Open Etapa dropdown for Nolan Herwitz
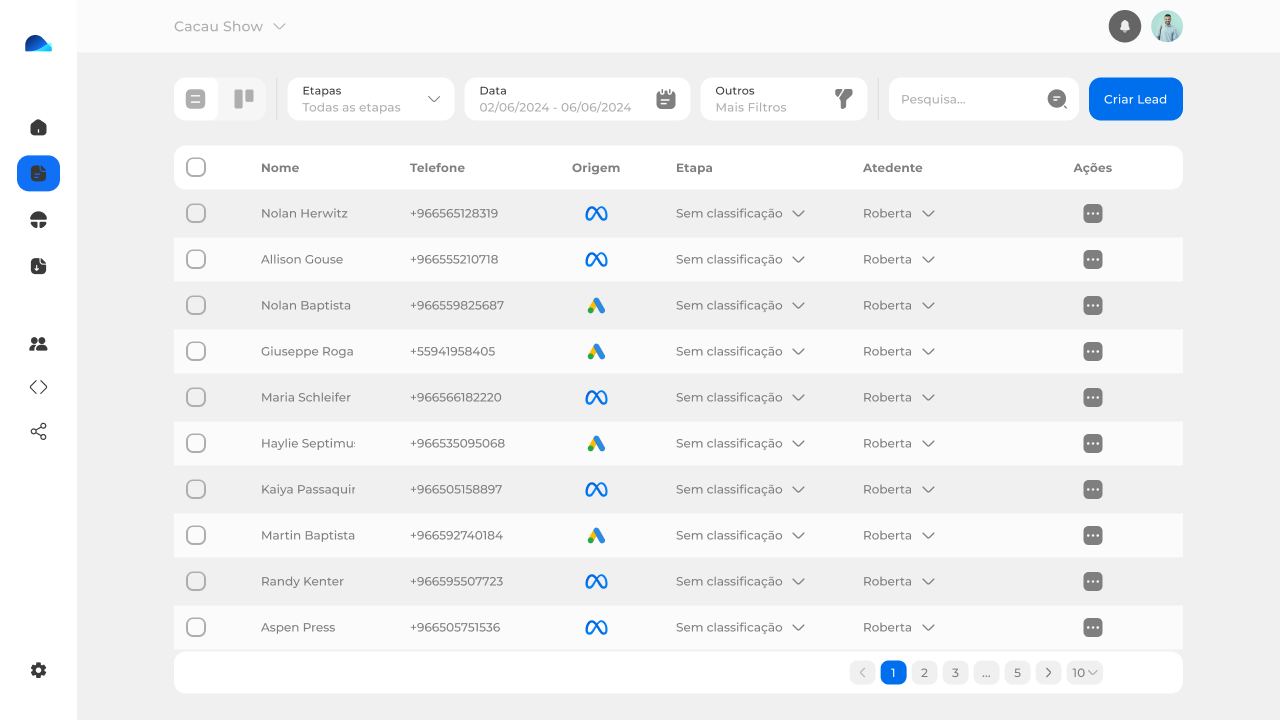This screenshot has width=1280, height=720. coord(741,213)
